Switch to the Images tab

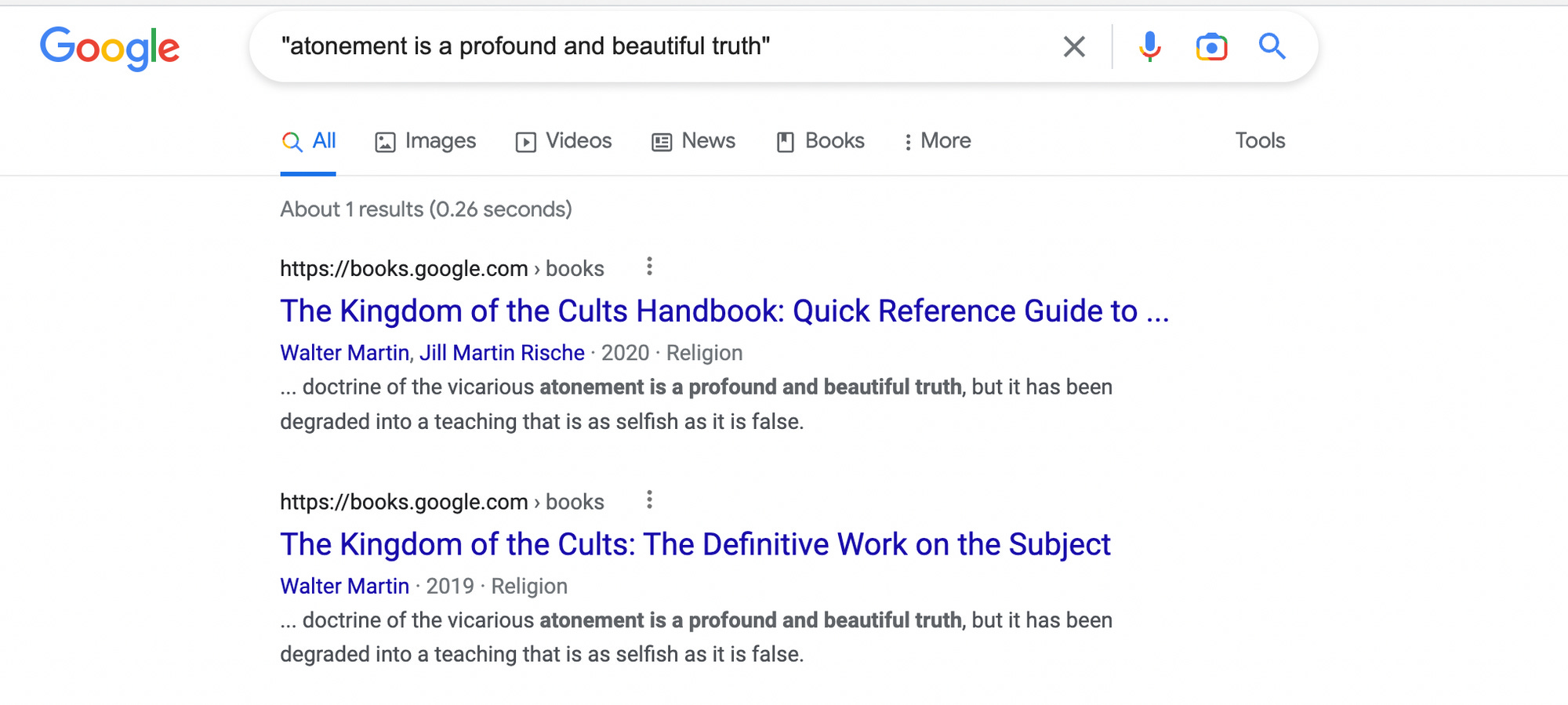point(425,141)
